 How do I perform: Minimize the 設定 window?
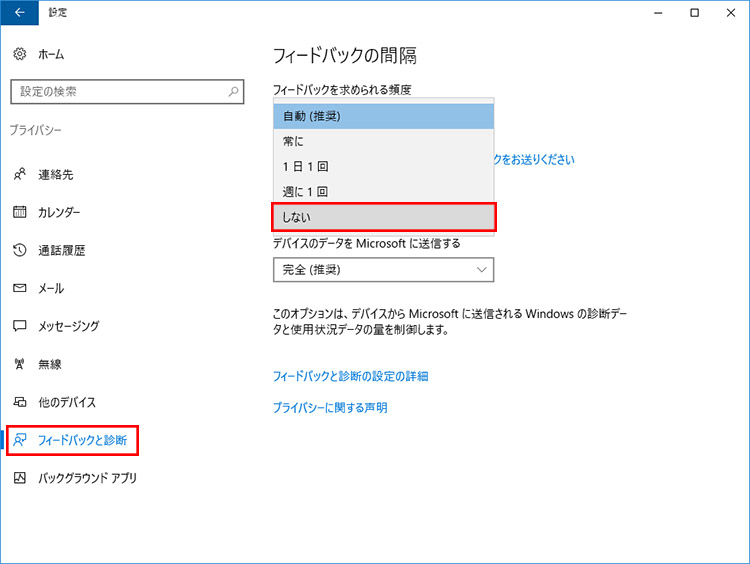point(658,13)
